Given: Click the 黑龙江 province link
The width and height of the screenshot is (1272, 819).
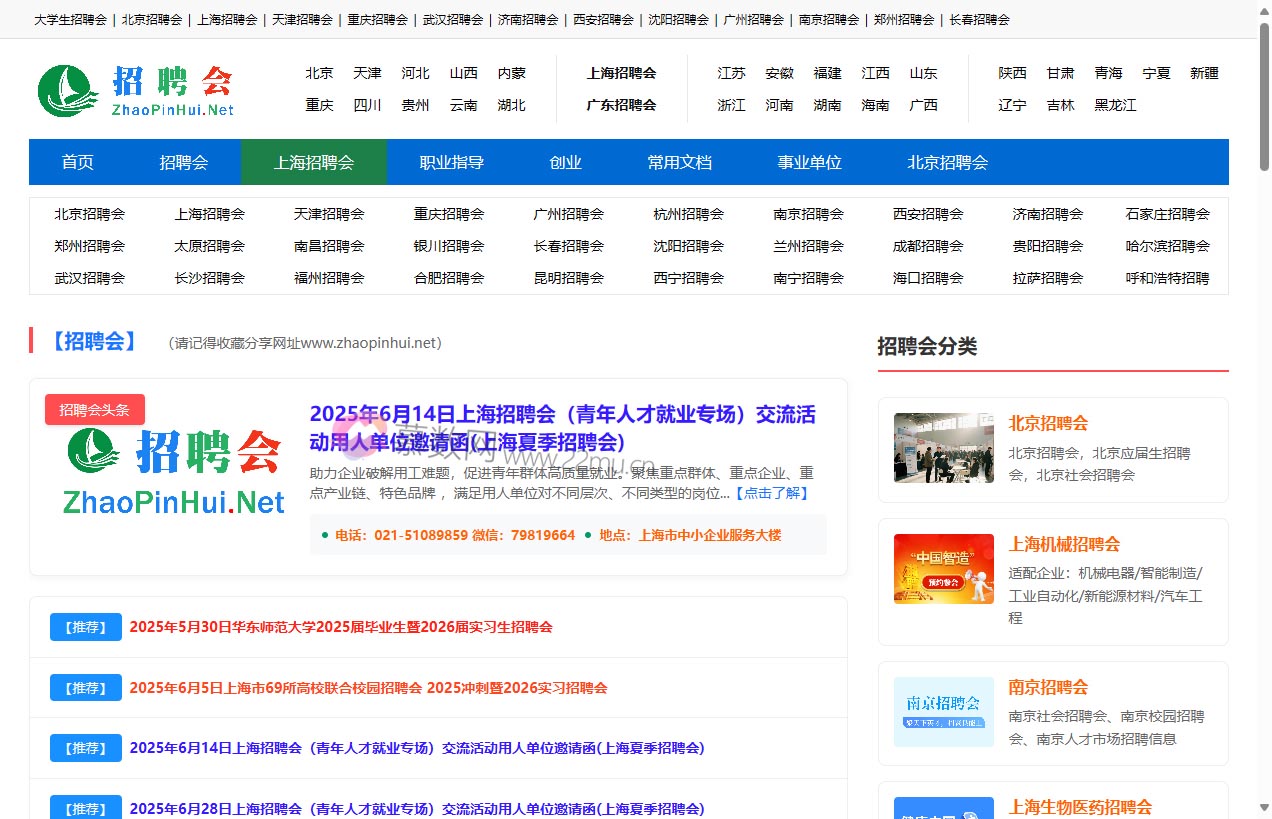Looking at the screenshot, I should [1113, 105].
